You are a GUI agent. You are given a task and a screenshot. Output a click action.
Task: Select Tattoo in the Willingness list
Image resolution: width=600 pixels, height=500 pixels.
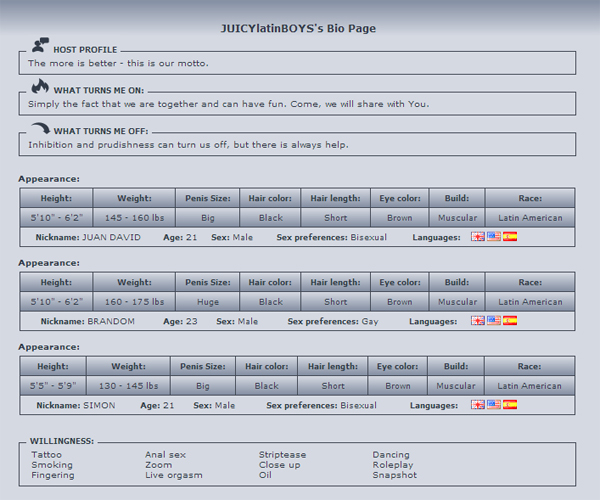tap(46, 455)
